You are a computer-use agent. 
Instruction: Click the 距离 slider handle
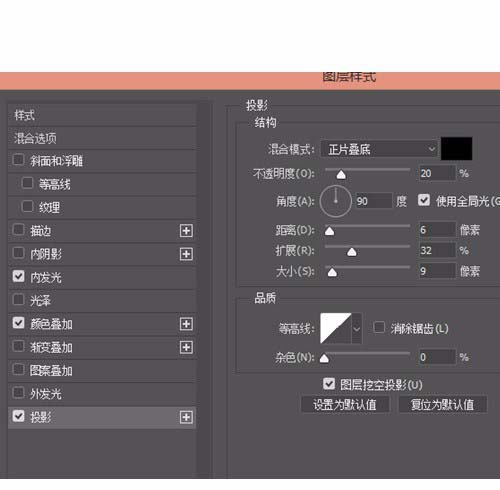(329, 231)
